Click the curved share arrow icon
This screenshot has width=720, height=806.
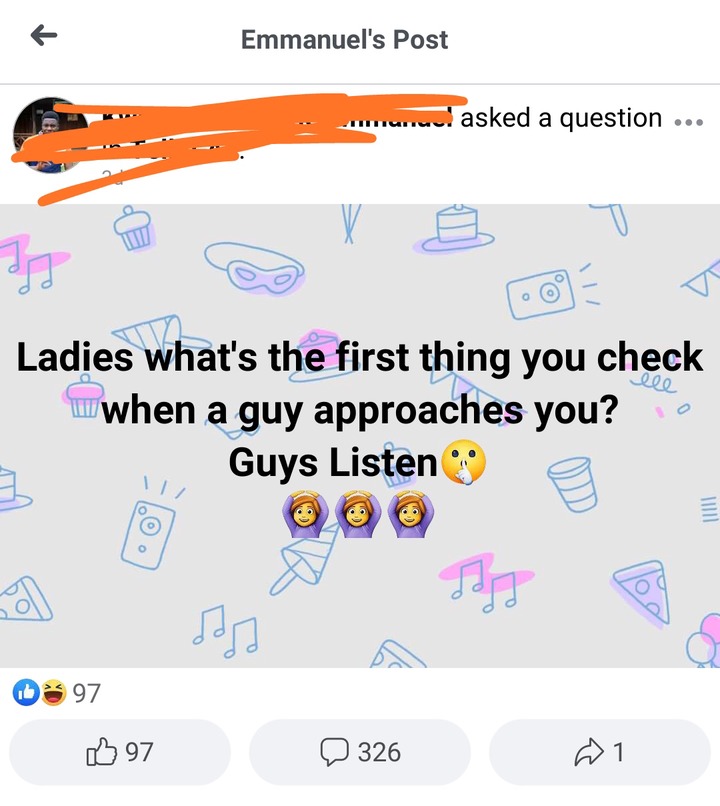pos(589,752)
